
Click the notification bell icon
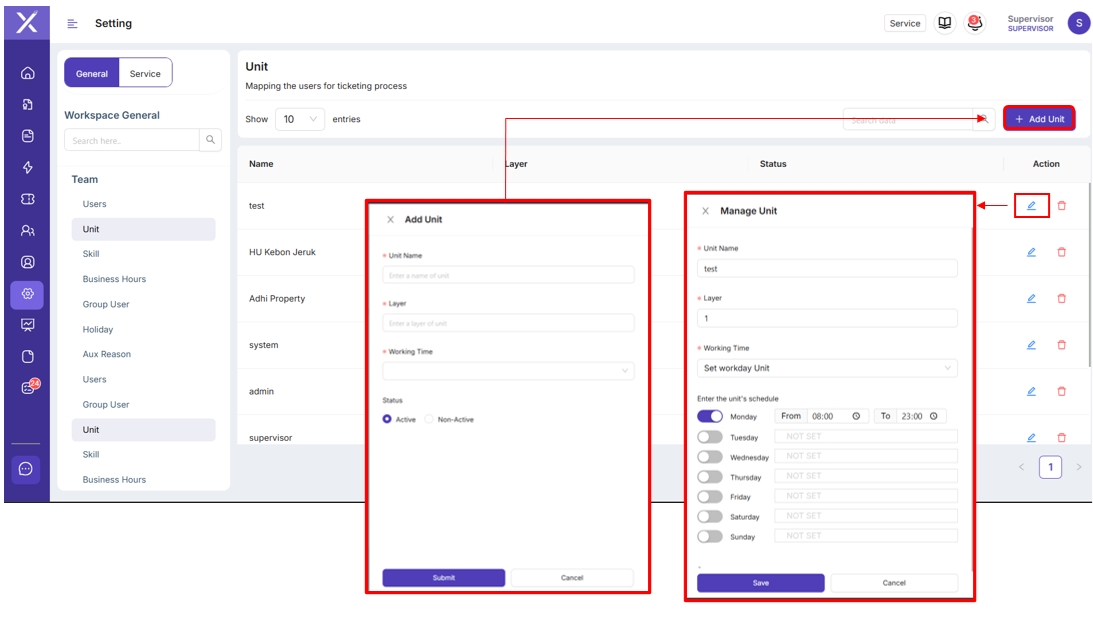973,23
